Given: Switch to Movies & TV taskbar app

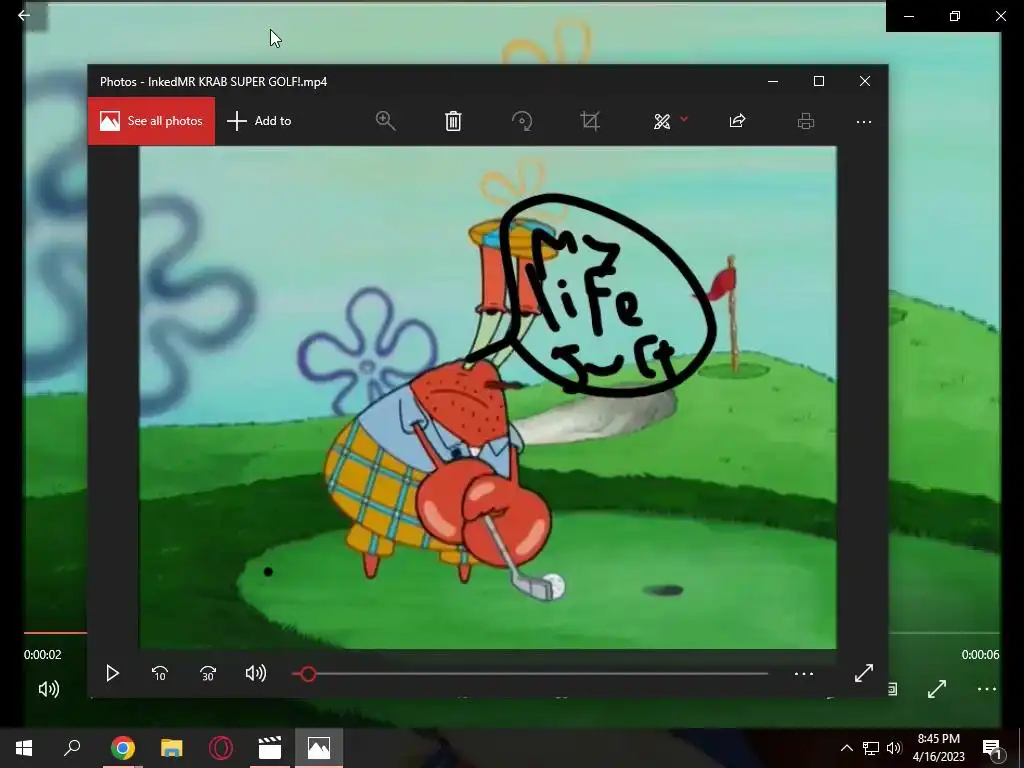Looking at the screenshot, I should click(270, 748).
